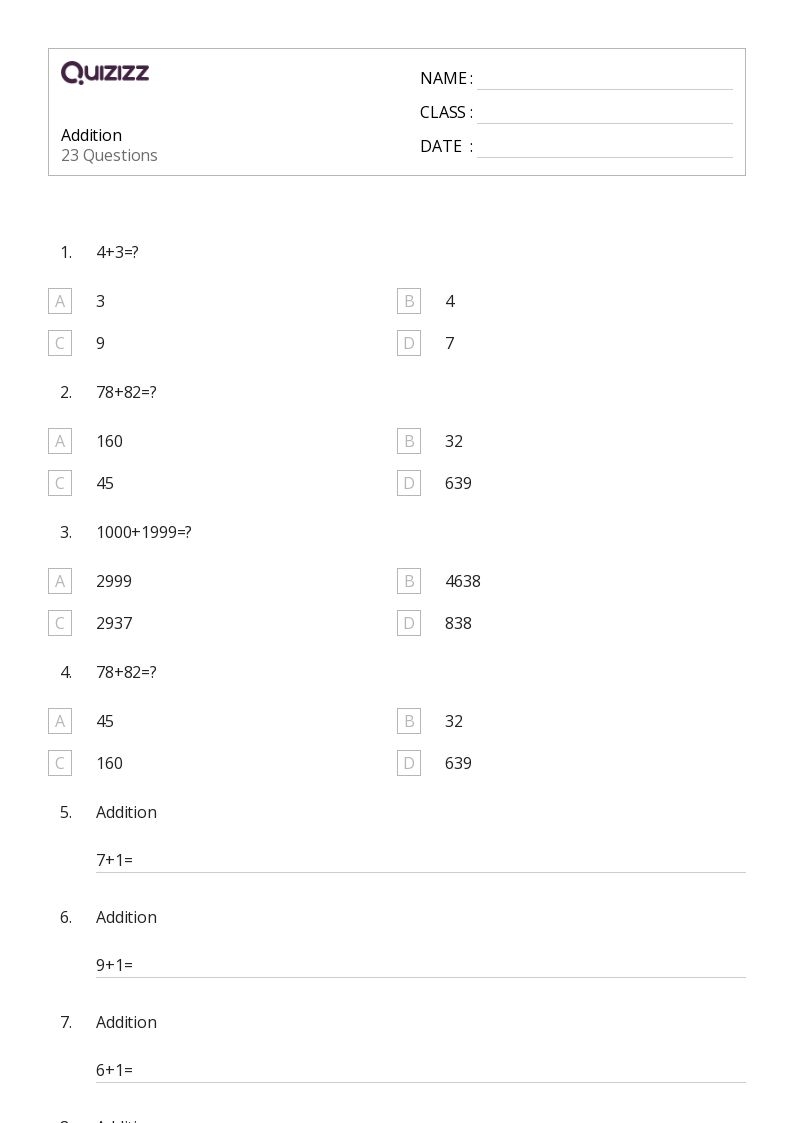Mark option B for question 1
This screenshot has width=794, height=1123.
click(409, 301)
